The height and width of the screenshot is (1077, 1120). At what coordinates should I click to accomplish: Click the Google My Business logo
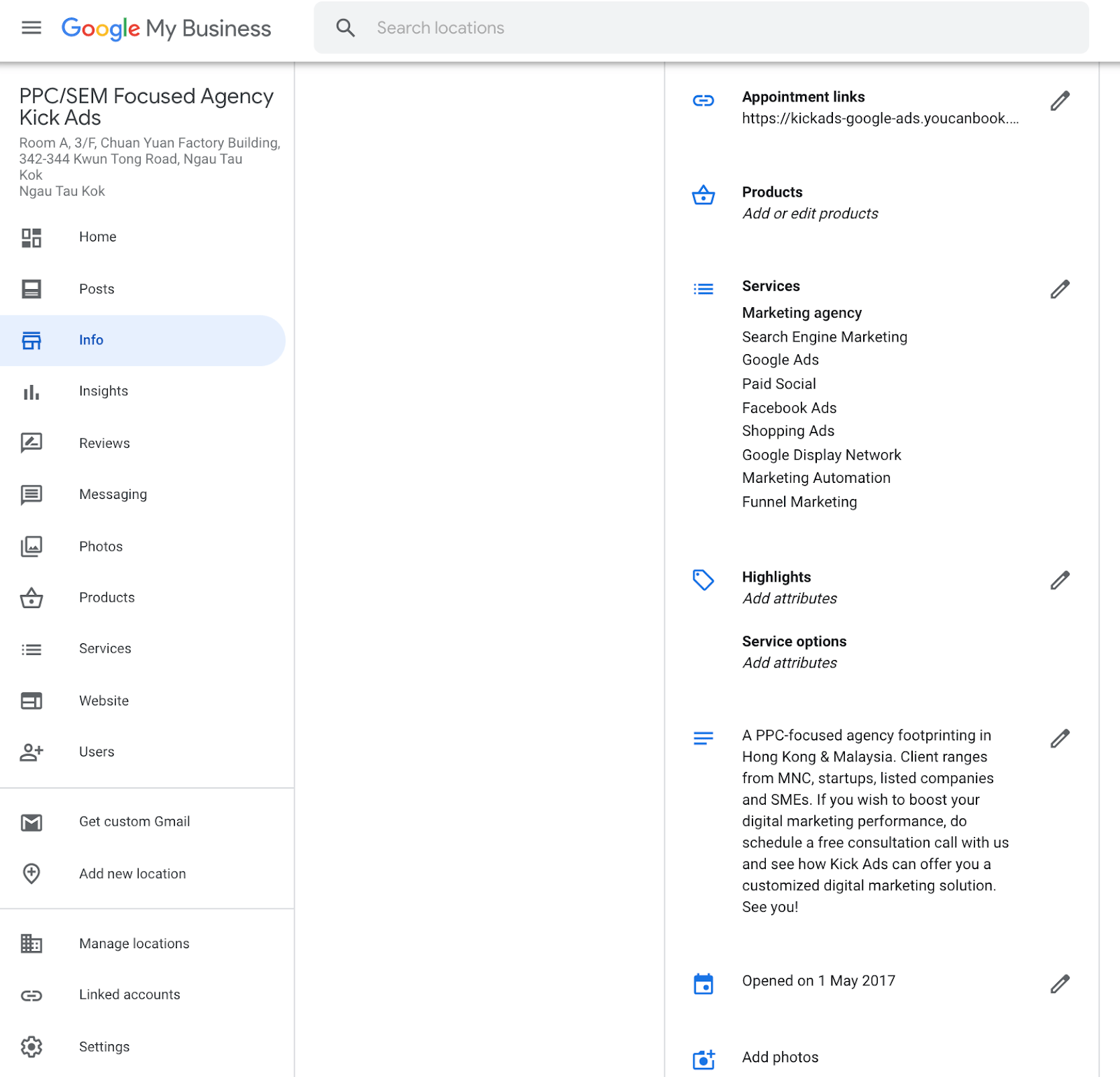(x=166, y=29)
